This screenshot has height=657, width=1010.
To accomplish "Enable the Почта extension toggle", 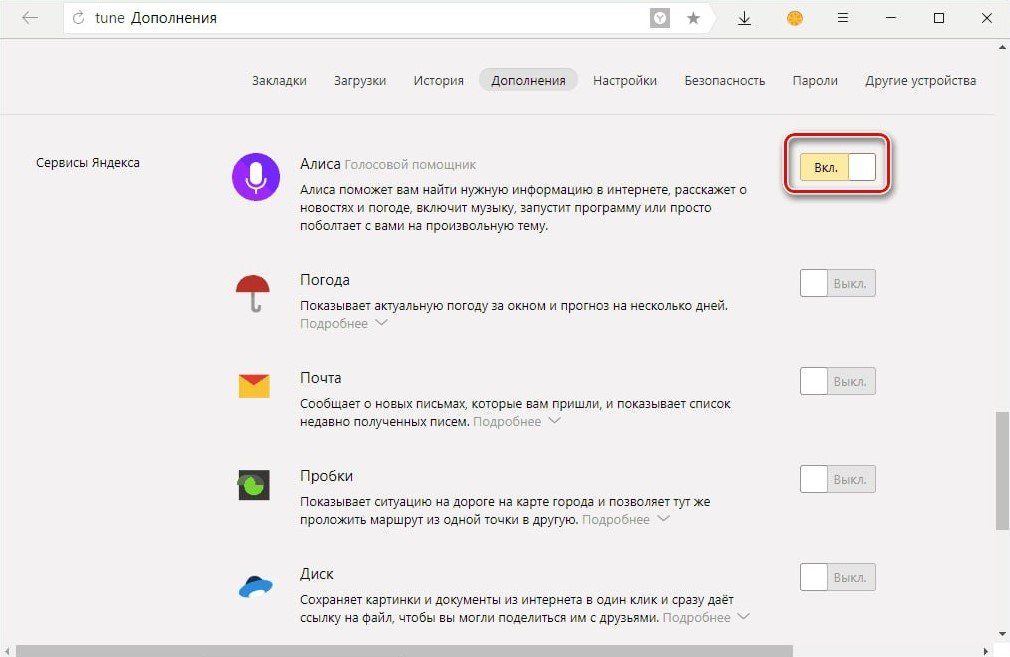I will (837, 381).
